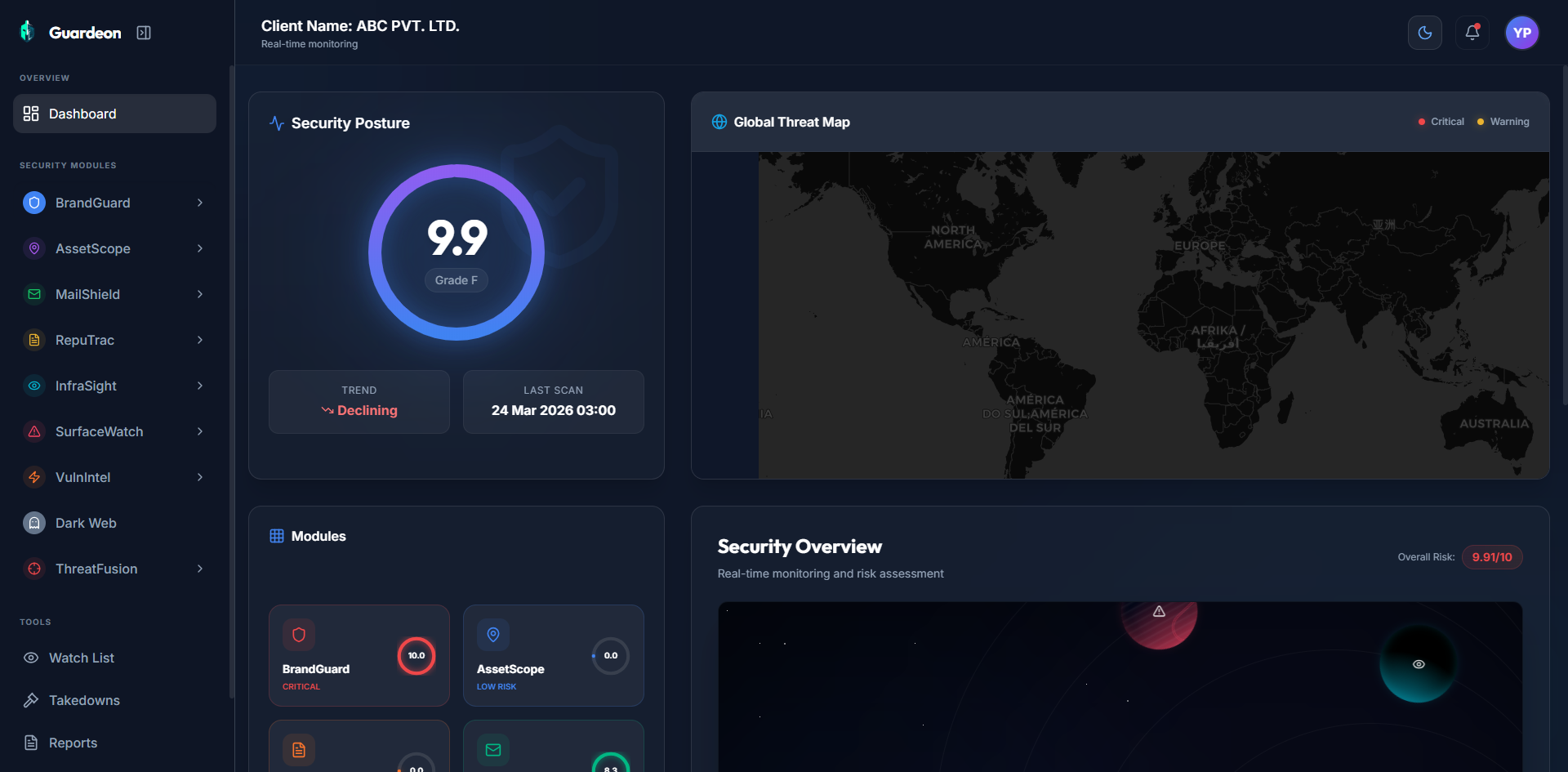Click the Watch List eye icon

[31, 658]
